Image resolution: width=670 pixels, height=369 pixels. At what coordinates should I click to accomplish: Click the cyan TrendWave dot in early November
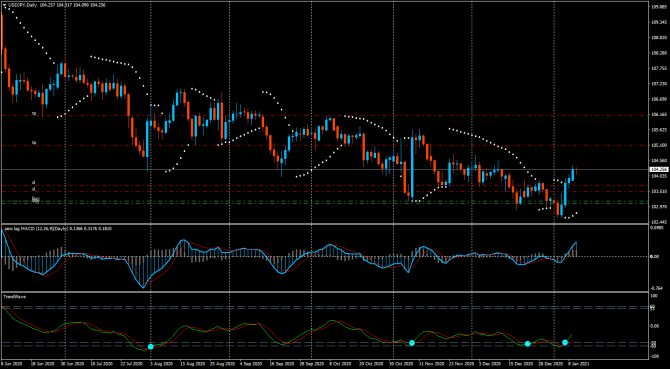pyautogui.click(x=412, y=343)
